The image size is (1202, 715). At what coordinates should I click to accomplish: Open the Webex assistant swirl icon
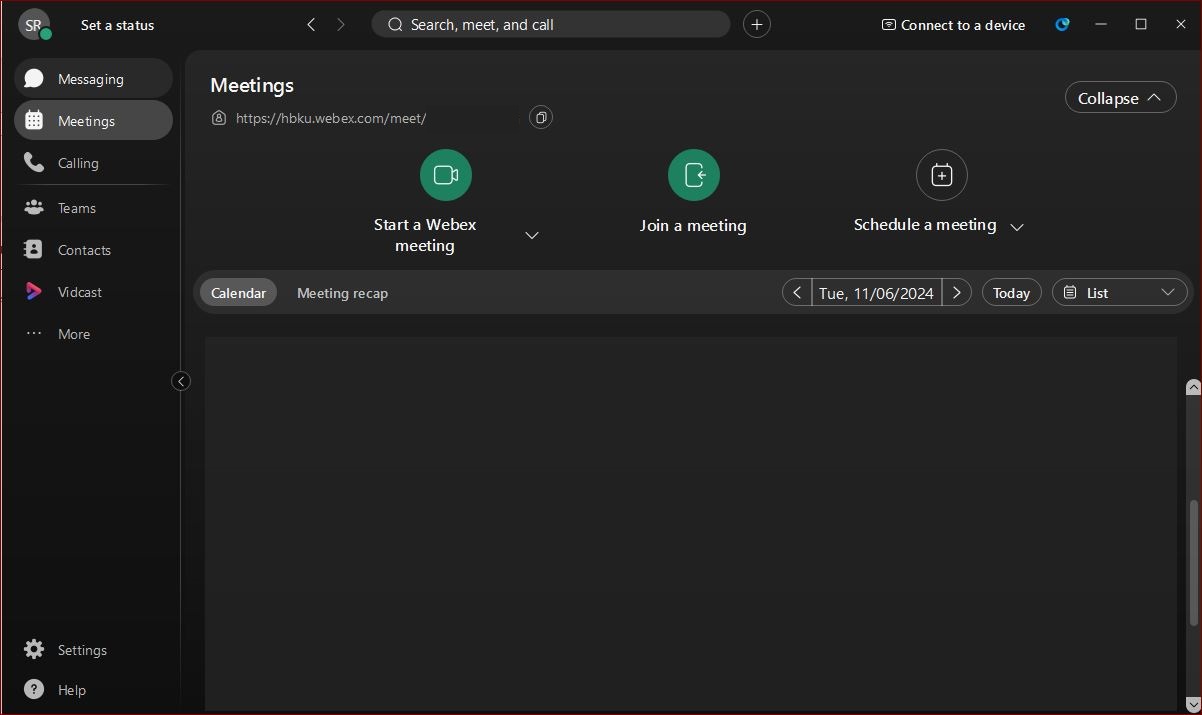(x=1062, y=24)
